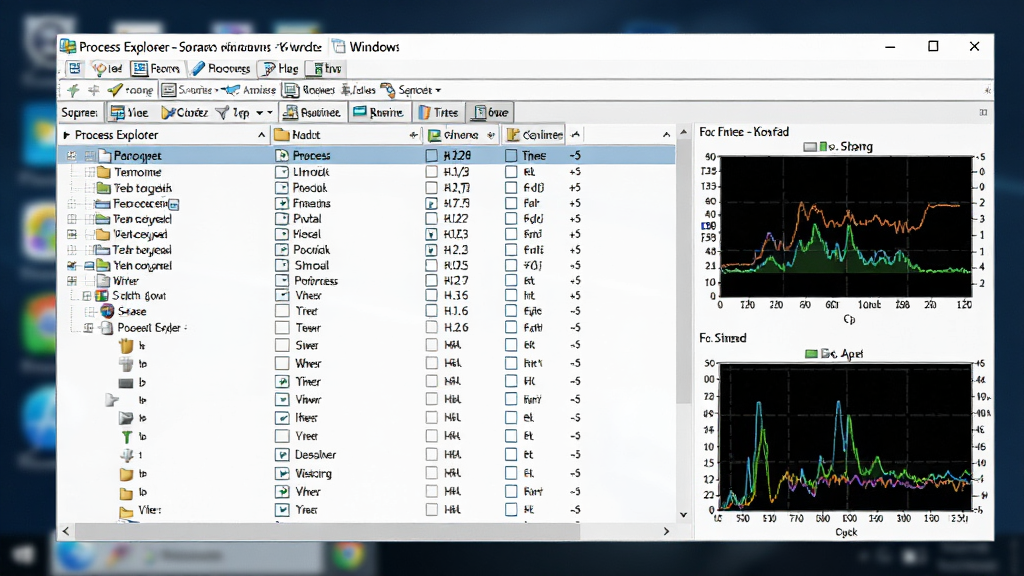1024x576 pixels.
Task: Click the Yioe window icon in the third toolbar
Action: coord(117,112)
